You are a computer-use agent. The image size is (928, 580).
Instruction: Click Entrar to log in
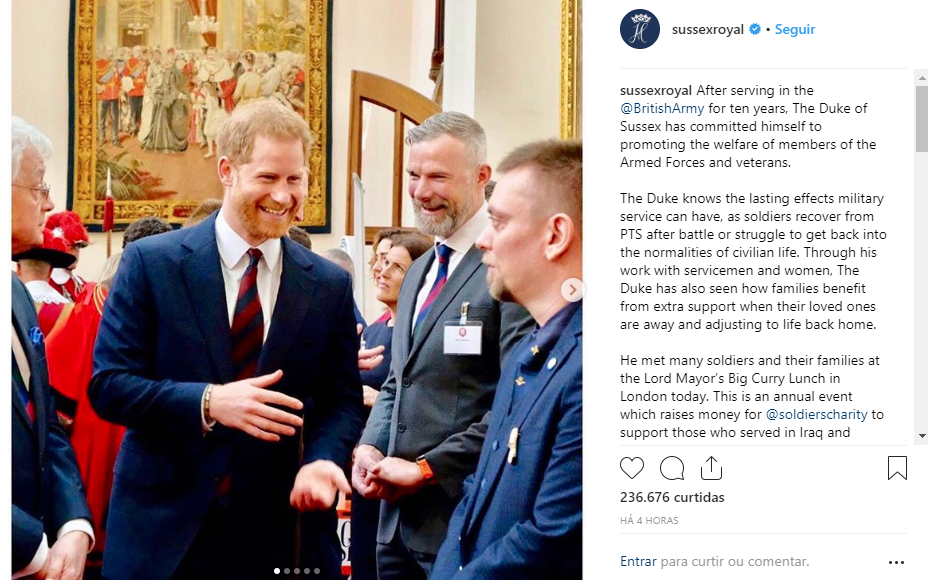click(x=638, y=561)
